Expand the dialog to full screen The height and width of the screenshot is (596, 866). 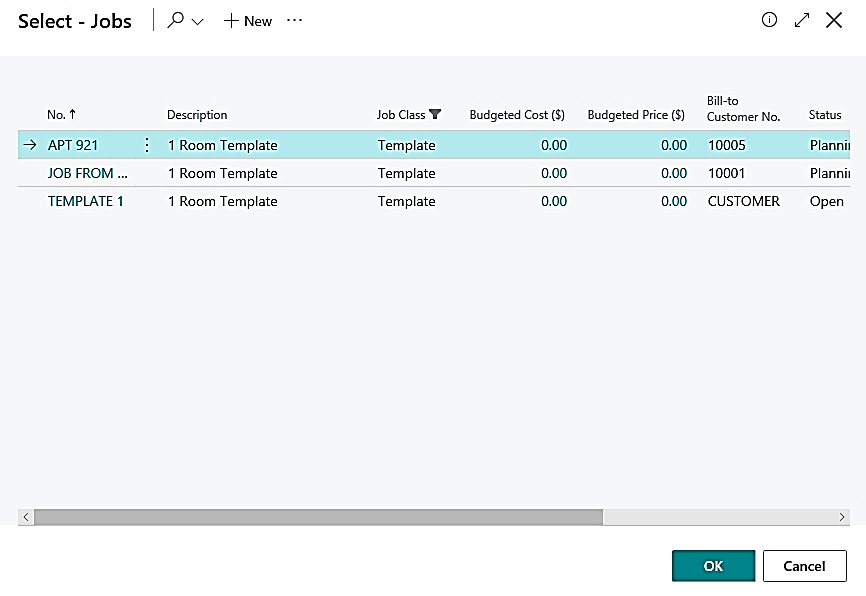pos(801,20)
